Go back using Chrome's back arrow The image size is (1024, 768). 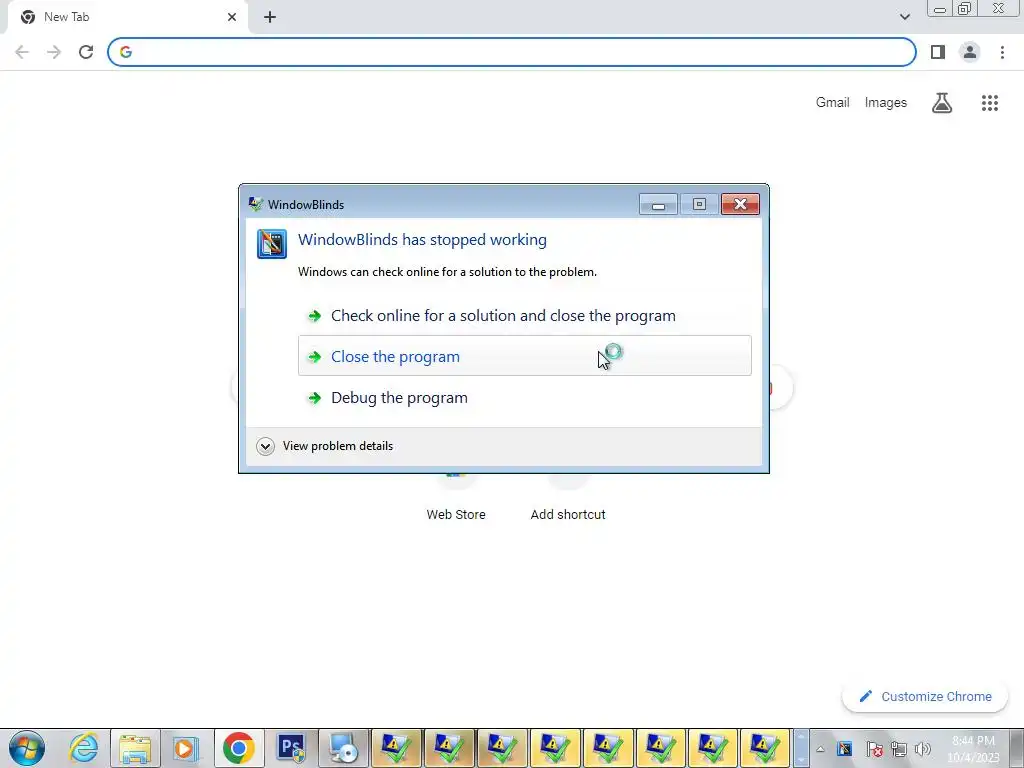(22, 52)
